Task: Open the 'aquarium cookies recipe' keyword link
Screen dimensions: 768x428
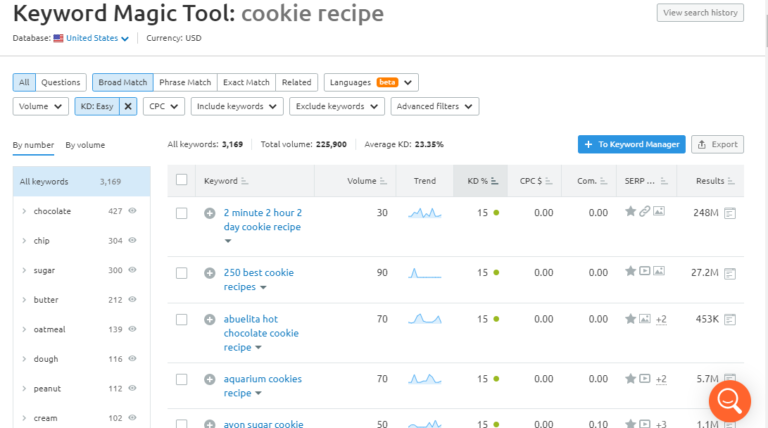Action: 263,386
